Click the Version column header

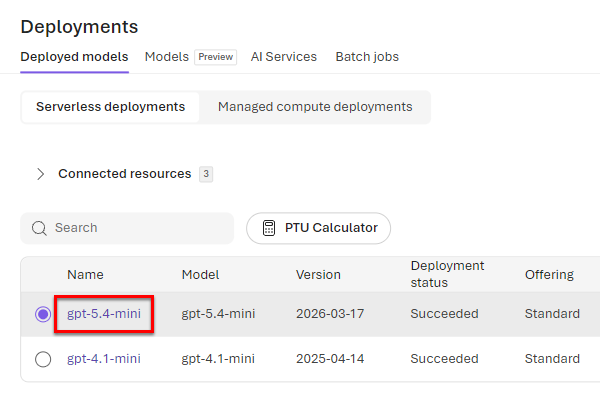pyautogui.click(x=318, y=275)
